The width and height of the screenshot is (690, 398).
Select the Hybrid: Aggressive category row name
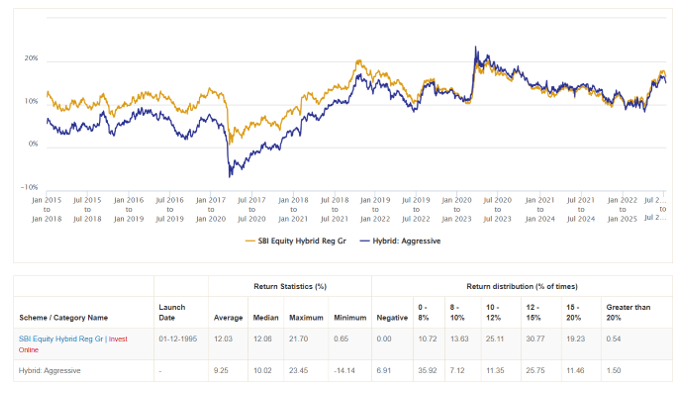[x=50, y=371]
